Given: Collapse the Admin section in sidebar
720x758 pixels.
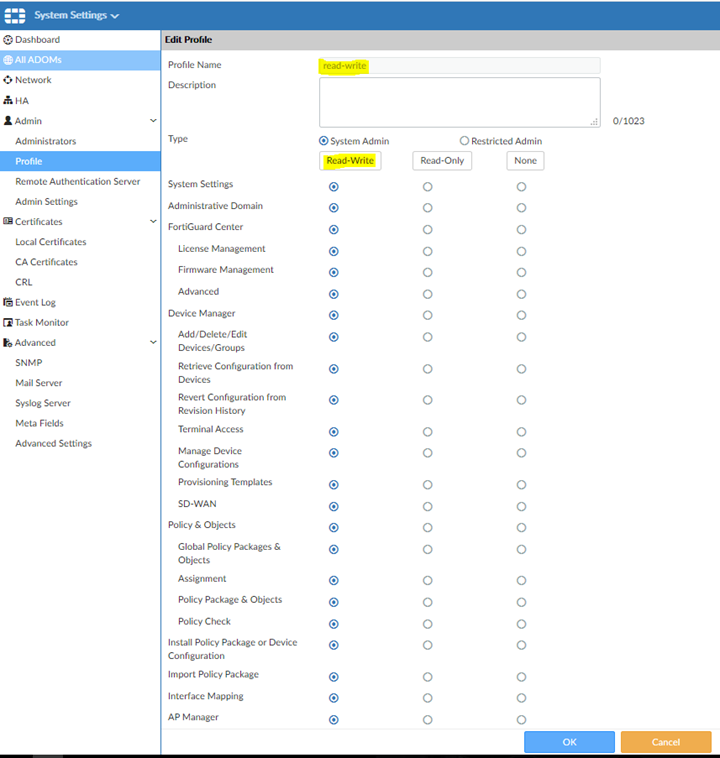Looking at the screenshot, I should (x=153, y=121).
